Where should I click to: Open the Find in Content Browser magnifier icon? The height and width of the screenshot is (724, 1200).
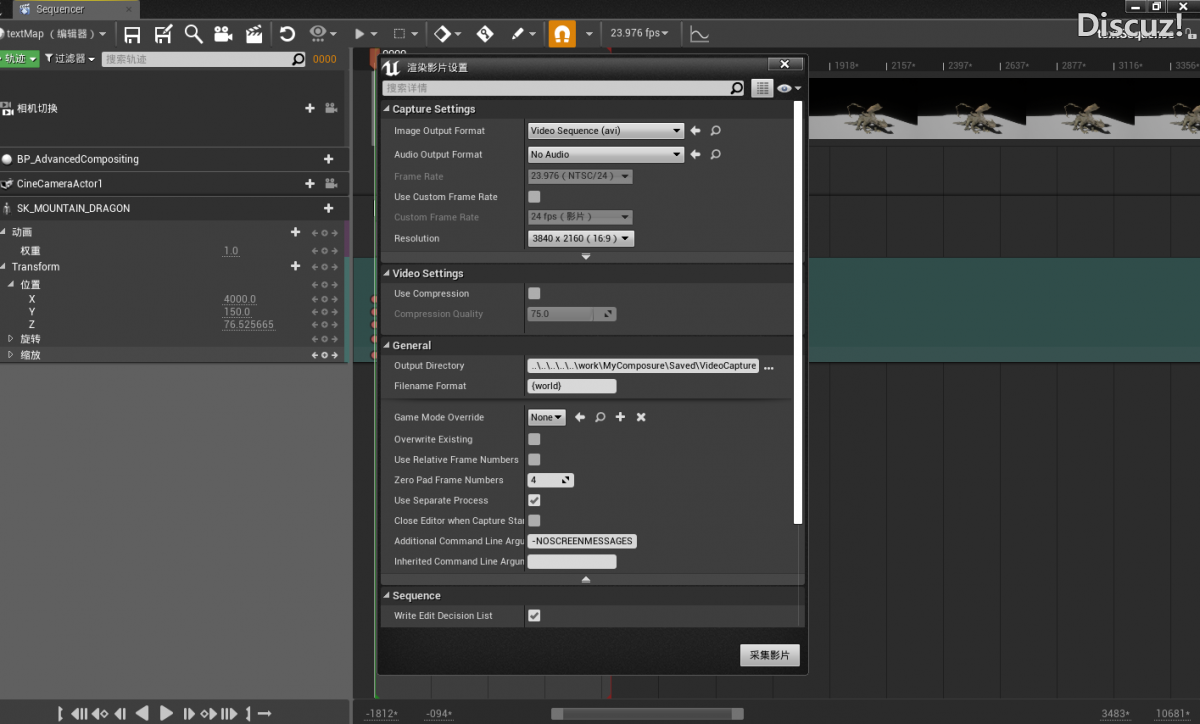pyautogui.click(x=193, y=34)
